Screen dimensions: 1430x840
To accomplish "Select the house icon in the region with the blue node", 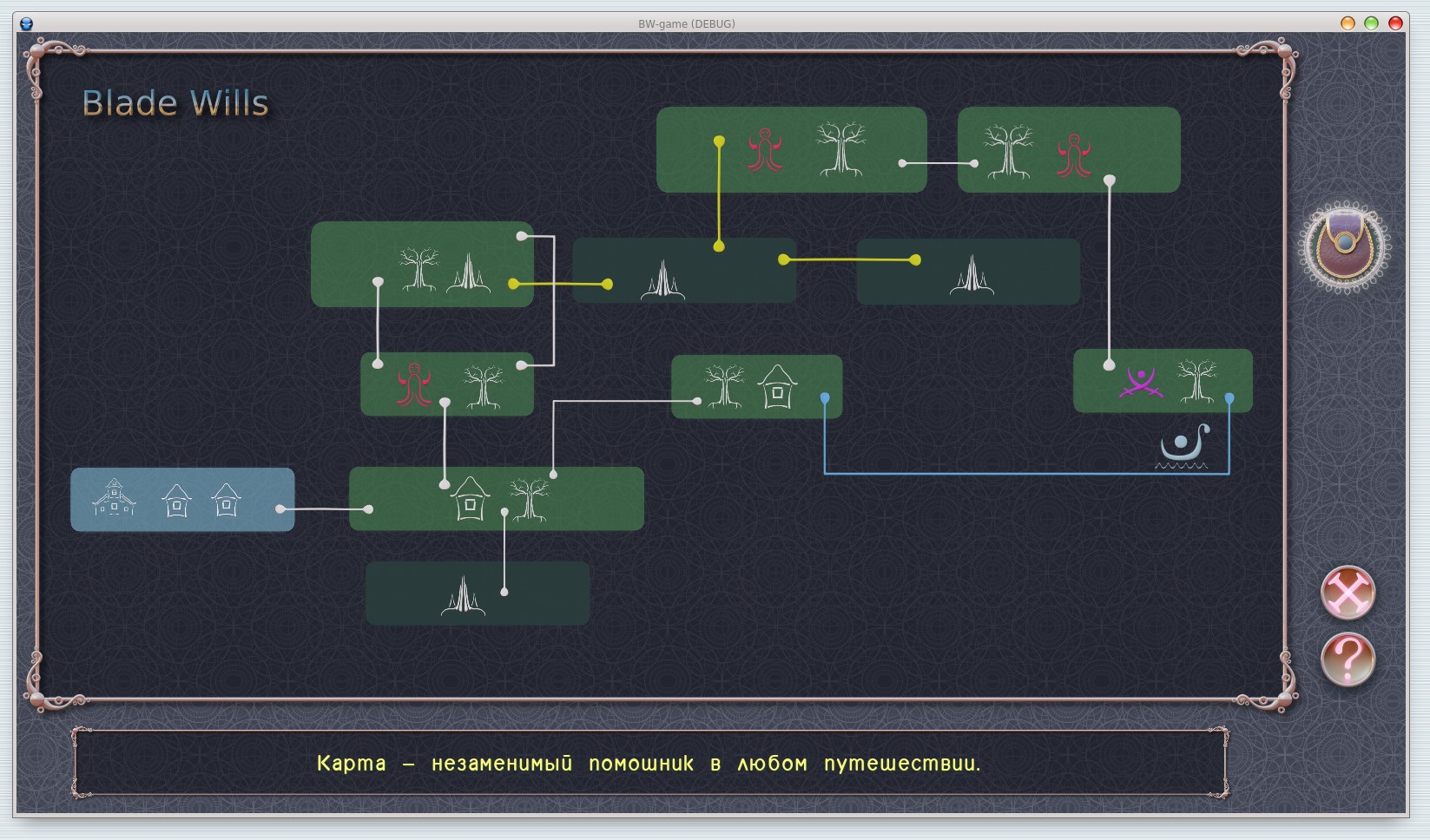I will 777,387.
